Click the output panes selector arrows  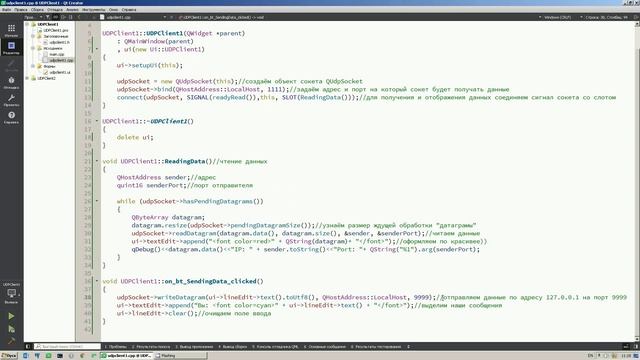pyautogui.click(x=408, y=347)
